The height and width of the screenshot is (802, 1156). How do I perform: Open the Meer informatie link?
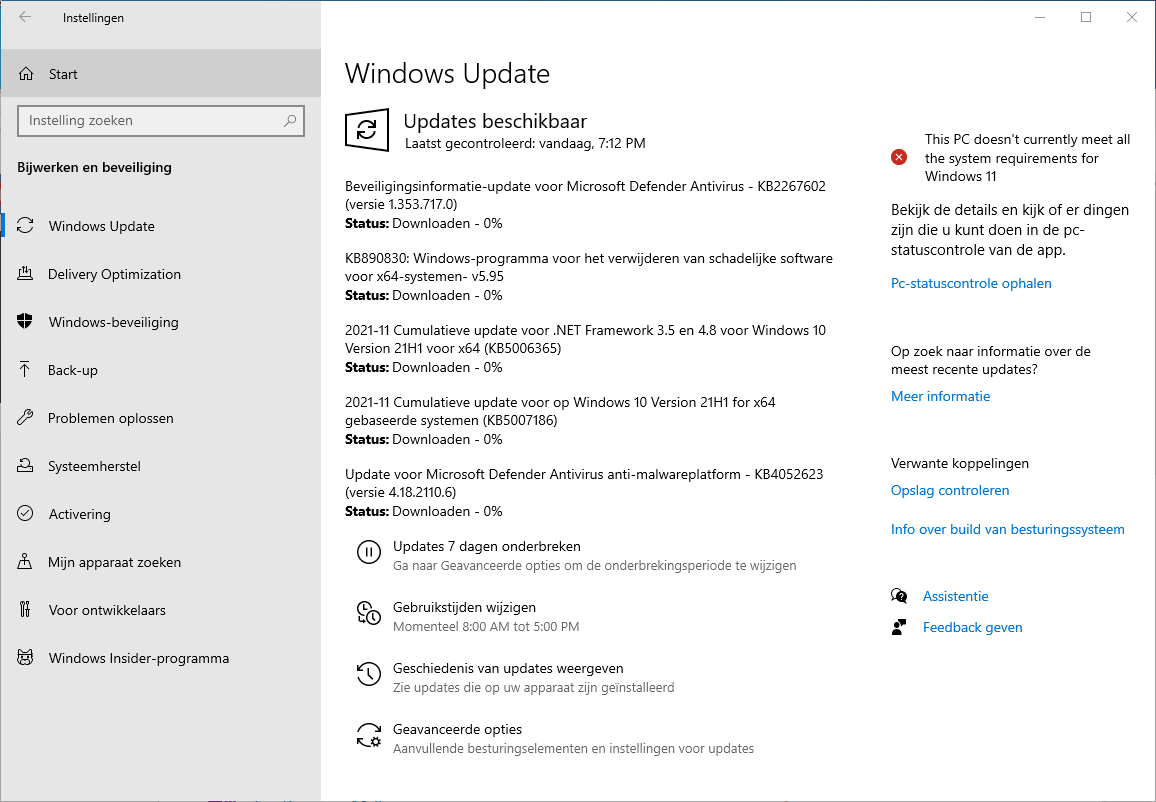pos(940,396)
